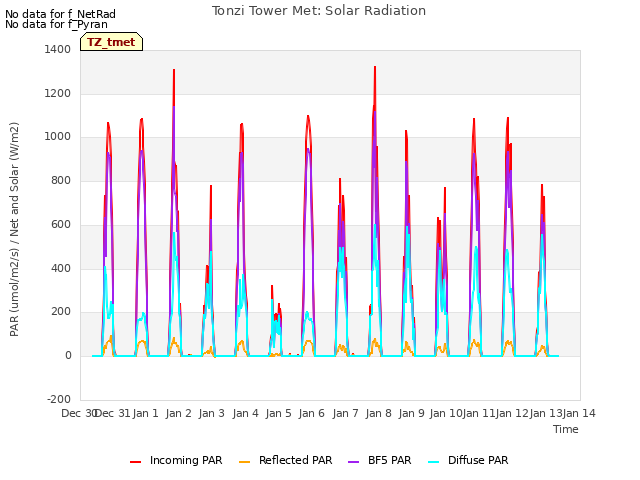Click the cyan Diffuse PAR legend swatch
Screen dimensions: 640x480
coord(433,462)
